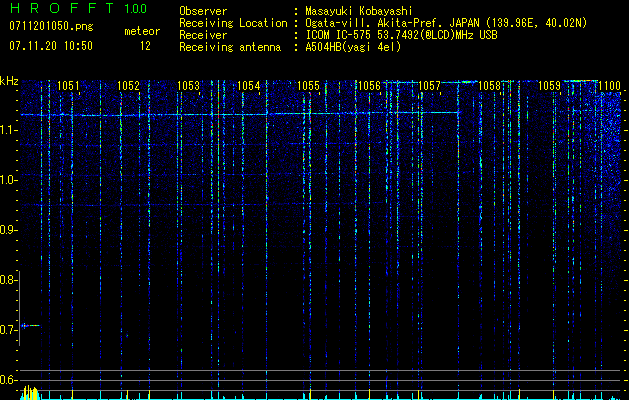Viewport: 629px width, 400px height.
Task: Click observer name Masayuki Kobayashi
Action: 359,11
